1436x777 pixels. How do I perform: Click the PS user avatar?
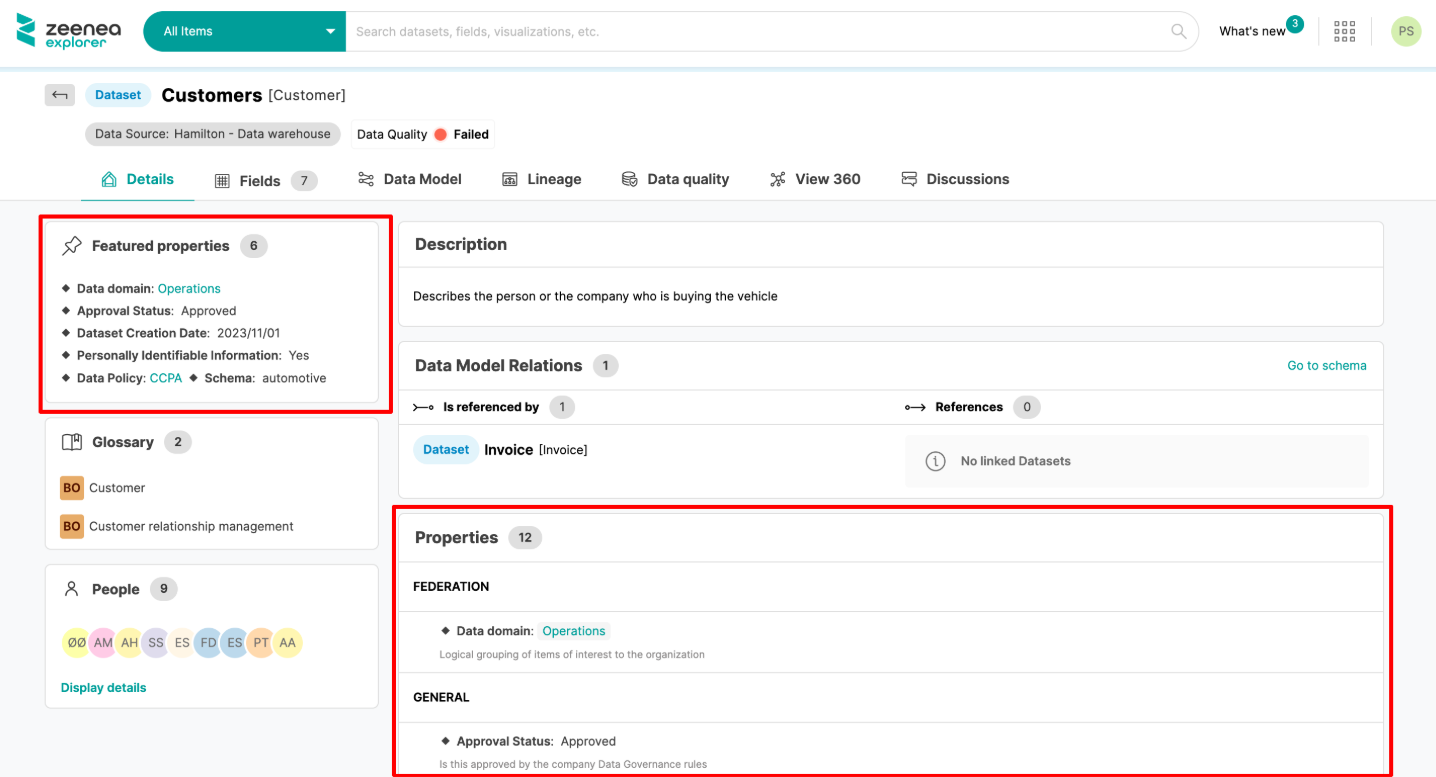pos(1405,31)
